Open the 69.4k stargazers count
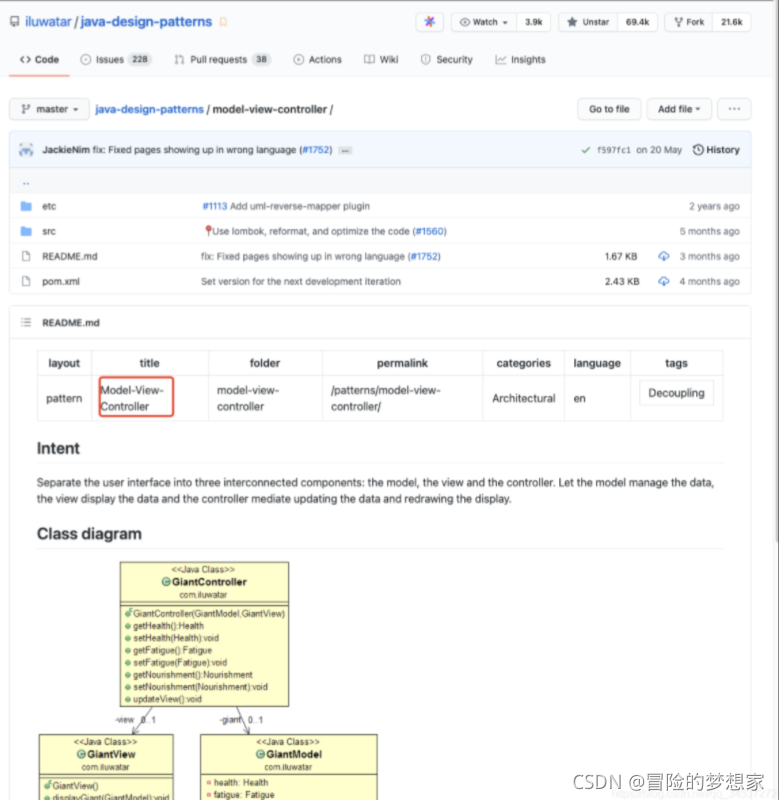Screen dimensions: 779x800 coord(637,22)
